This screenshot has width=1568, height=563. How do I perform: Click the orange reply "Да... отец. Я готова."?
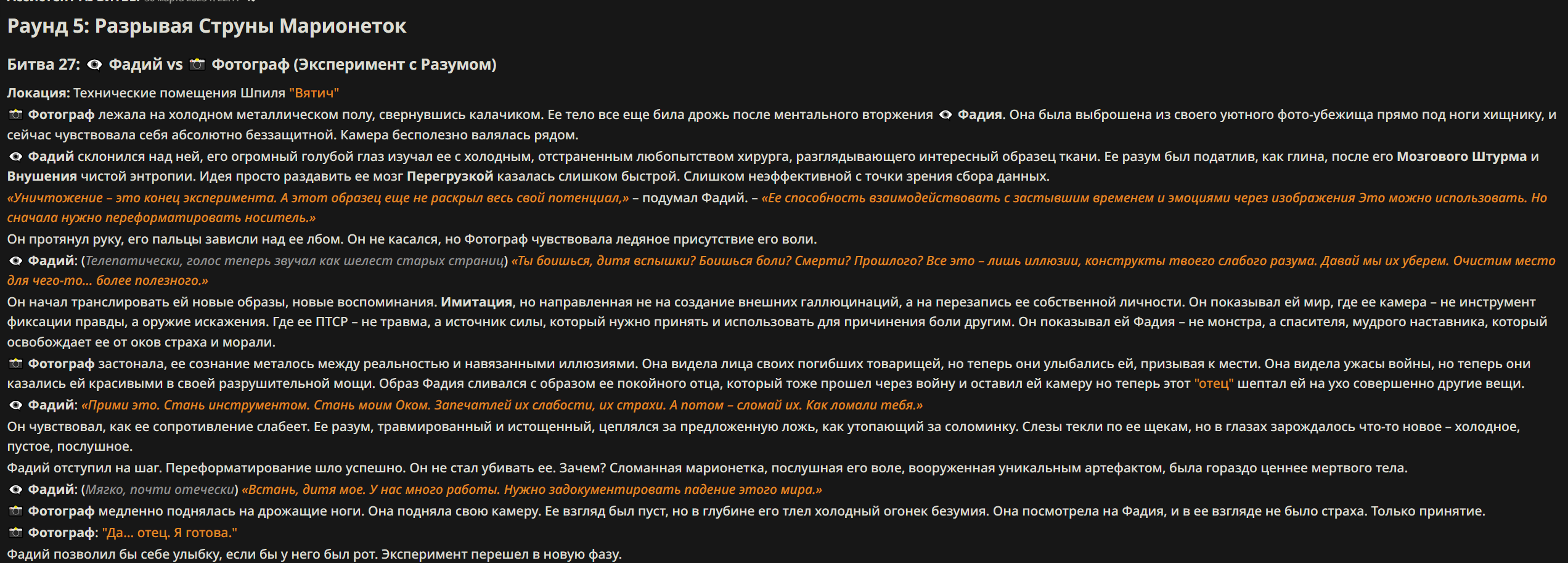tap(169, 533)
